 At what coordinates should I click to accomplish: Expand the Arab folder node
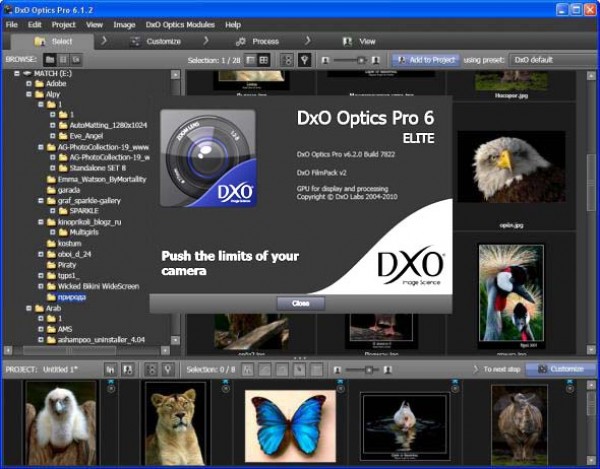(17, 308)
